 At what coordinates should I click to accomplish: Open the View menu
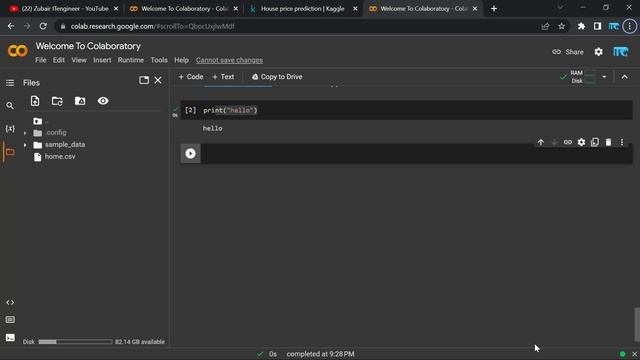coord(79,60)
